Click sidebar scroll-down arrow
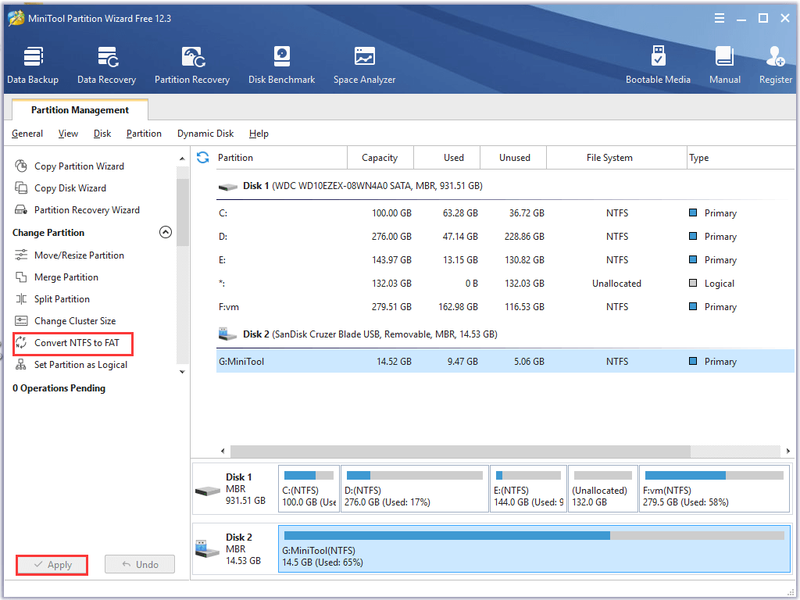This screenshot has height=600, width=800. [182, 372]
